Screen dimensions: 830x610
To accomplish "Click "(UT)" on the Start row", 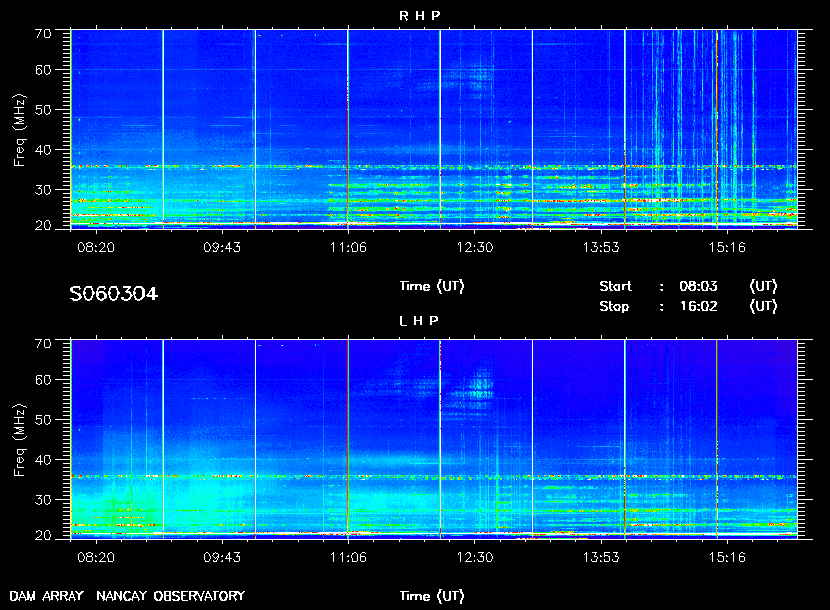I will point(763,286).
